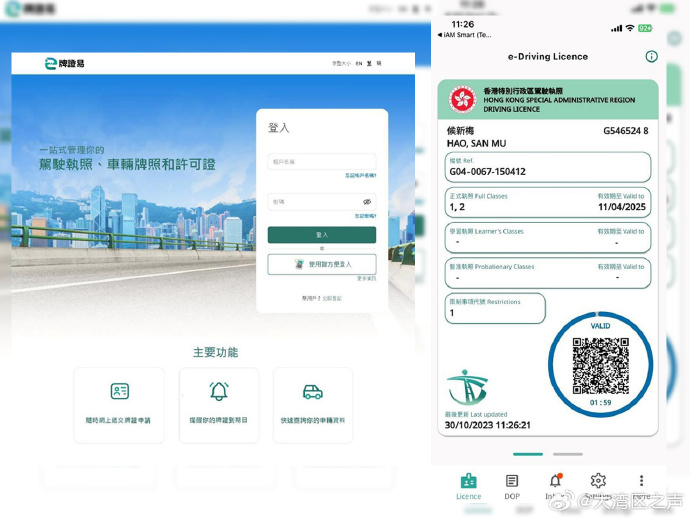Tap the name HAO, SAN MU
This screenshot has height=518, width=690.
click(x=476, y=143)
